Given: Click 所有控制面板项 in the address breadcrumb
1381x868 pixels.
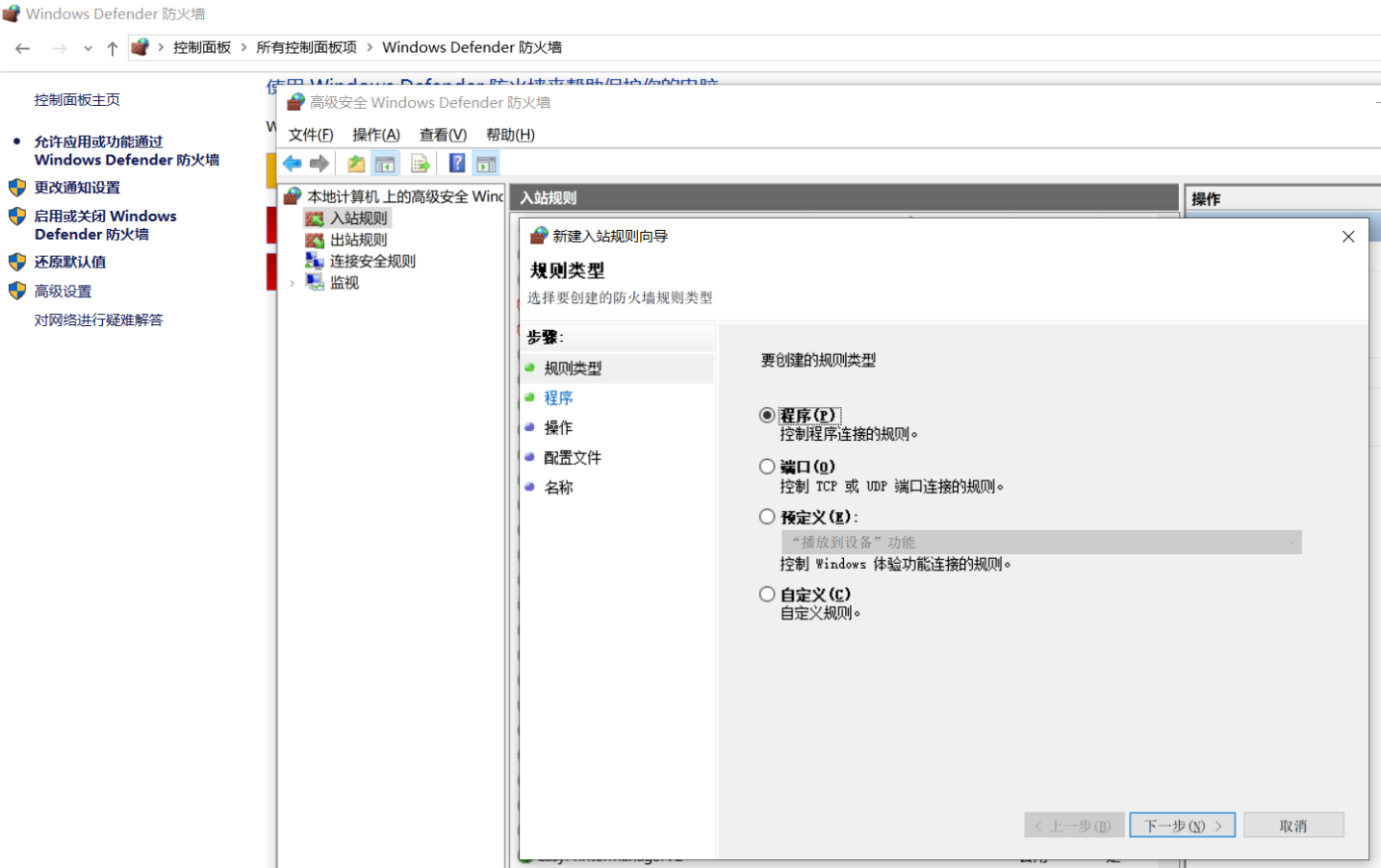Looking at the screenshot, I should (306, 47).
